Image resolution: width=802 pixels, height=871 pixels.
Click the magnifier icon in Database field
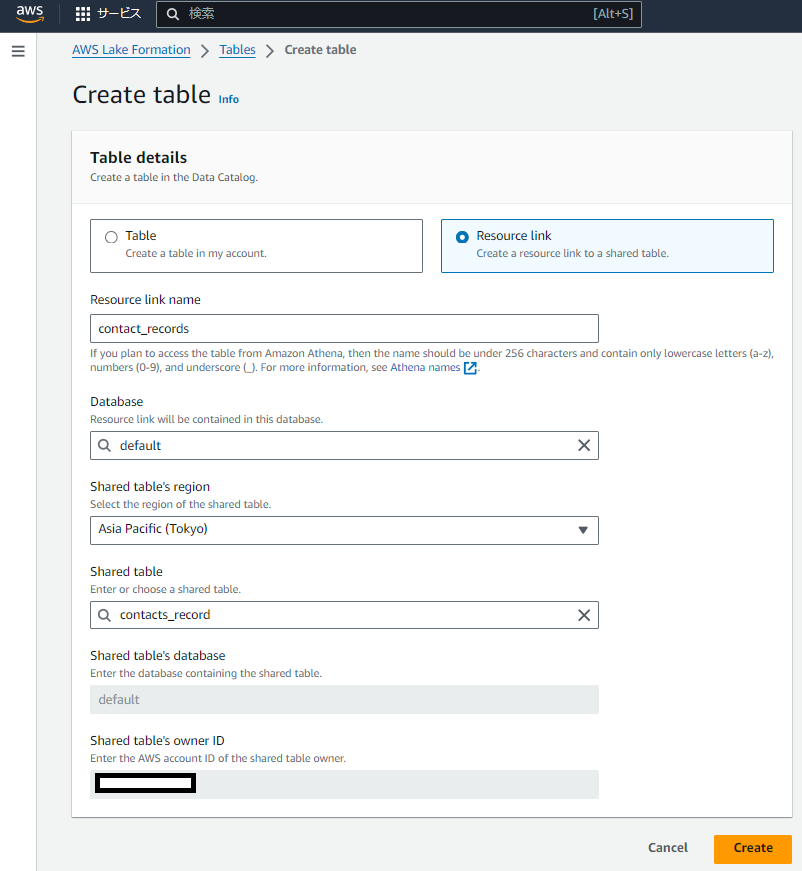coord(104,445)
